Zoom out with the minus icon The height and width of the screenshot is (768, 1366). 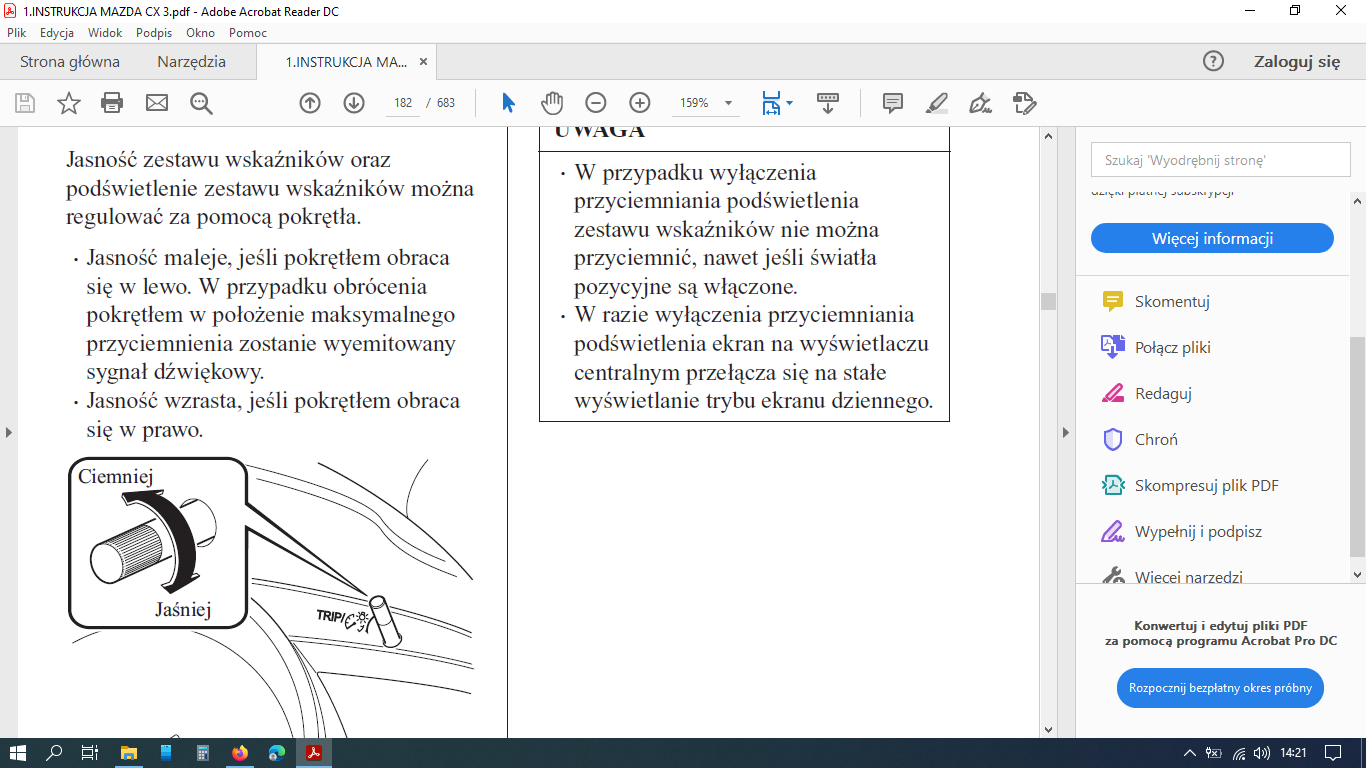coord(596,103)
